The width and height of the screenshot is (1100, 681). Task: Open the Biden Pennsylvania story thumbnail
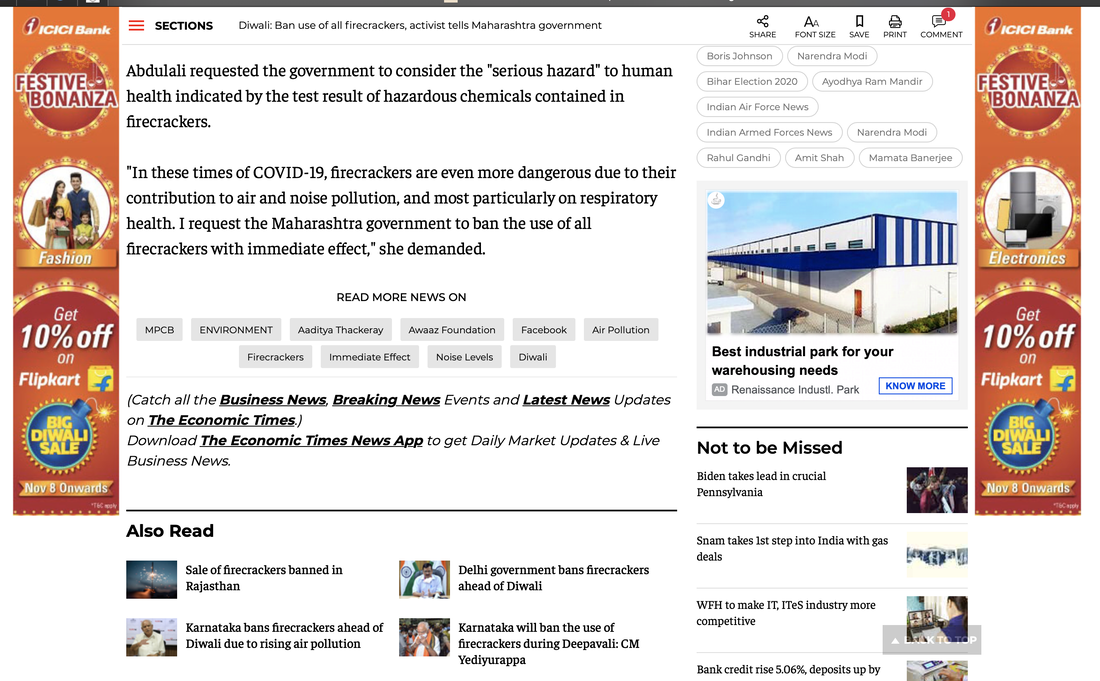[936, 490]
